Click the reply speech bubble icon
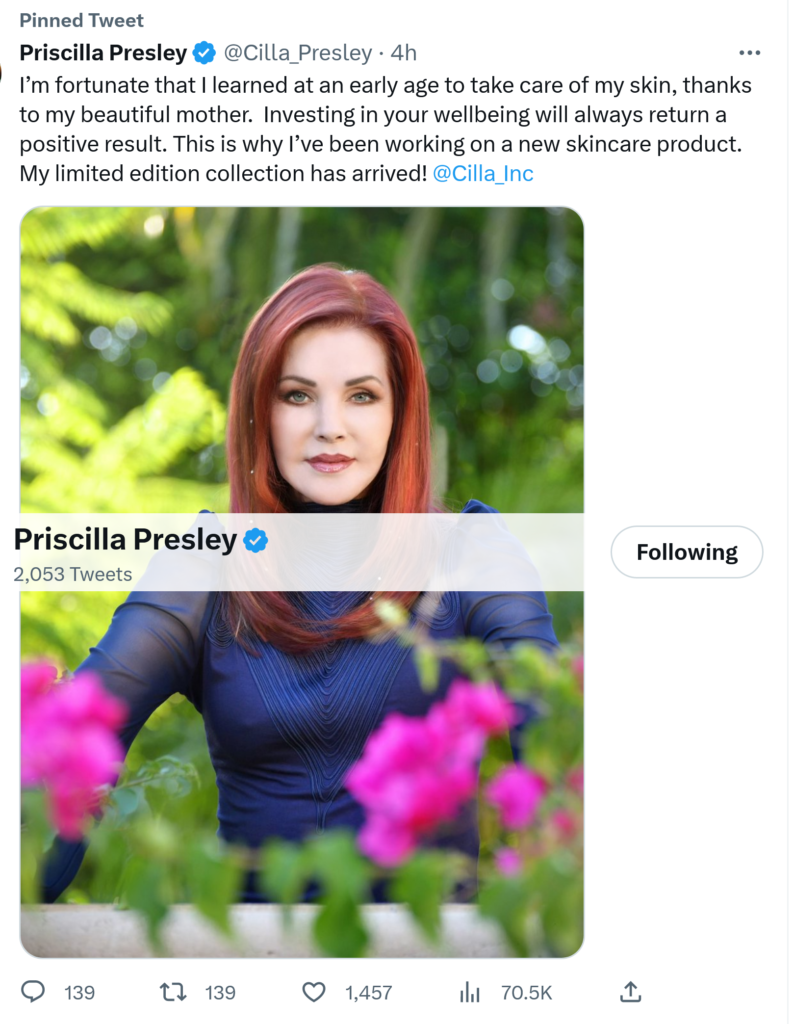The height and width of the screenshot is (1024, 793). (33, 992)
